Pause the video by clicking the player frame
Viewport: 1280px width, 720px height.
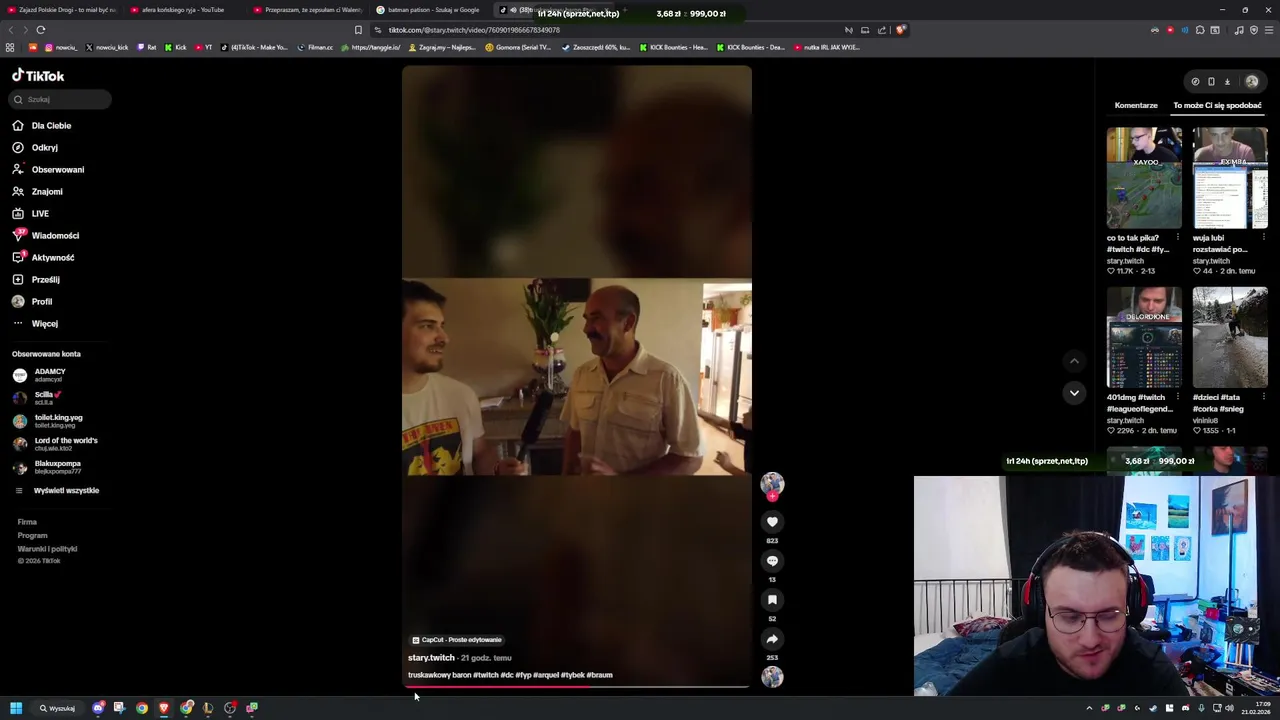[x=577, y=376]
